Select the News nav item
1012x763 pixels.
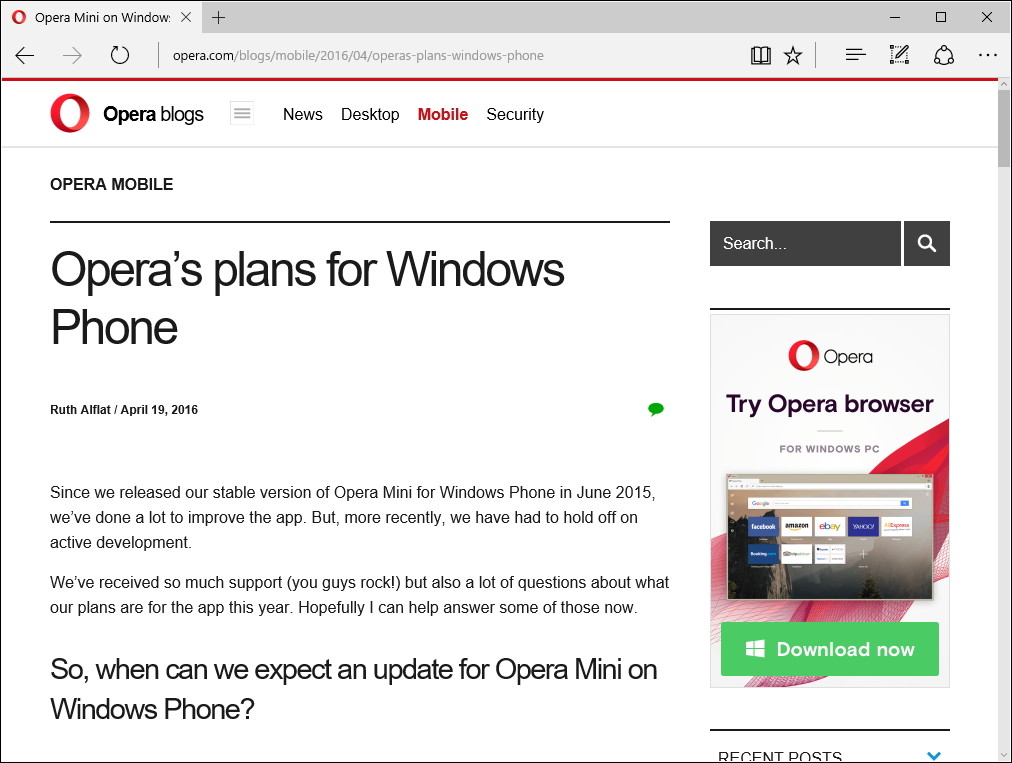(303, 114)
